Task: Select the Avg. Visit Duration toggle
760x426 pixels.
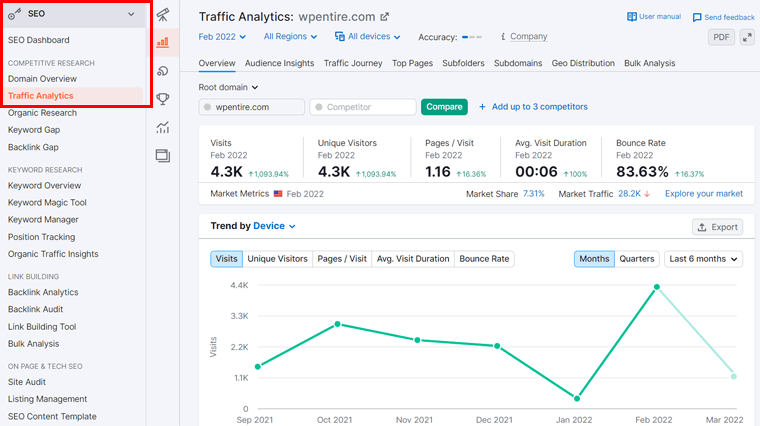Action: [x=413, y=259]
